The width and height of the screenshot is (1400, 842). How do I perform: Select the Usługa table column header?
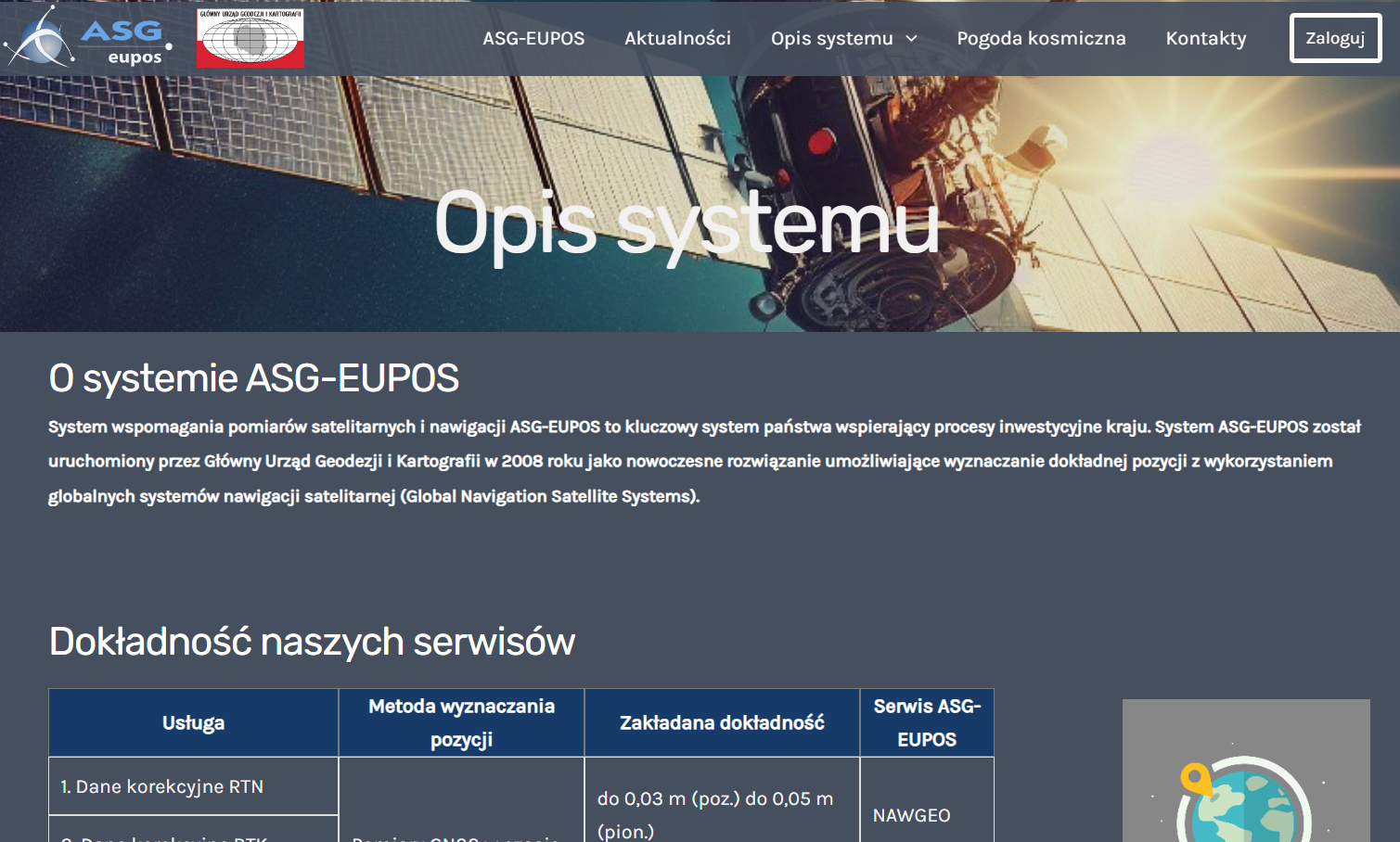(193, 723)
